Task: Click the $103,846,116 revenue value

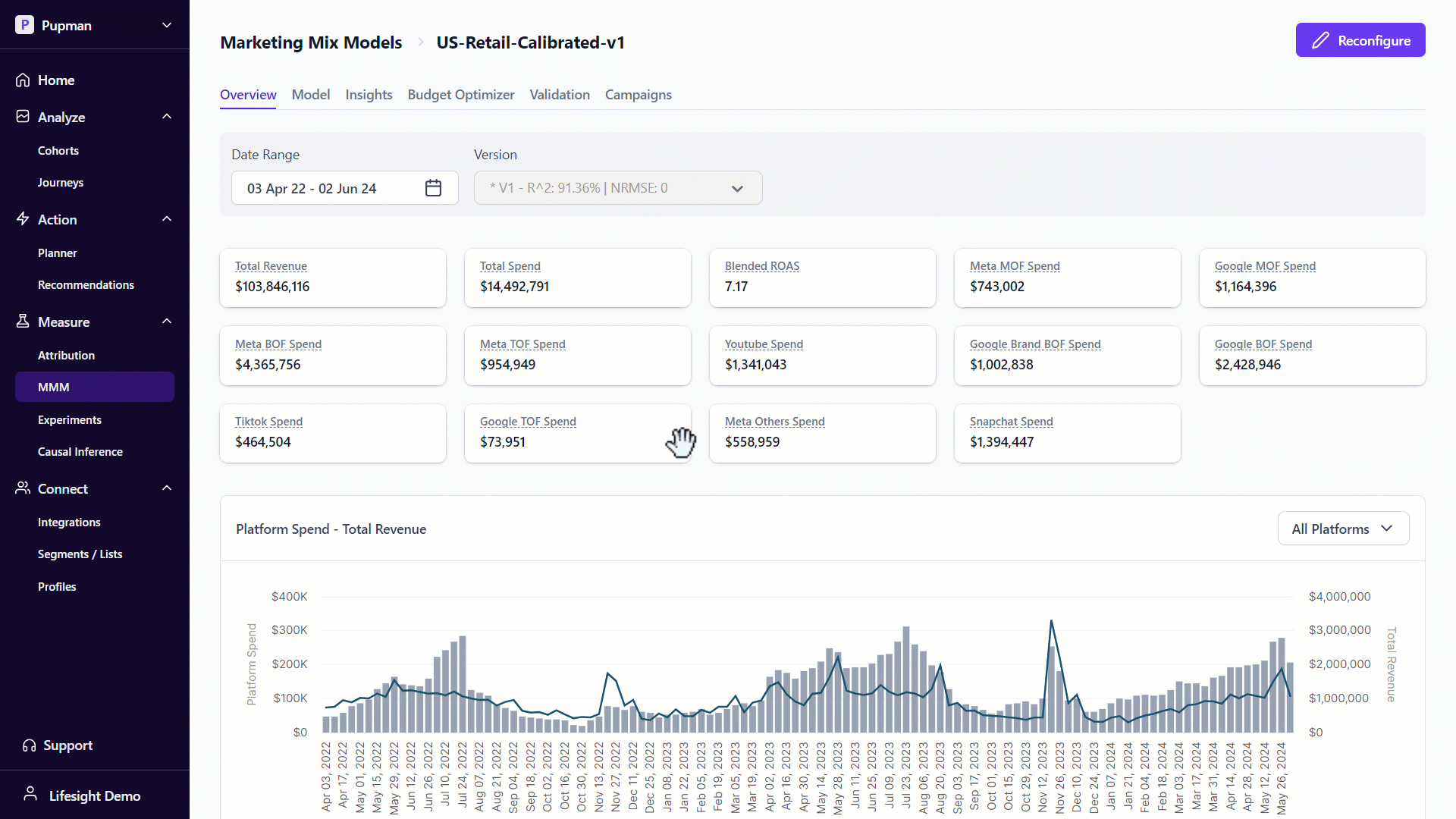Action: coord(272,287)
